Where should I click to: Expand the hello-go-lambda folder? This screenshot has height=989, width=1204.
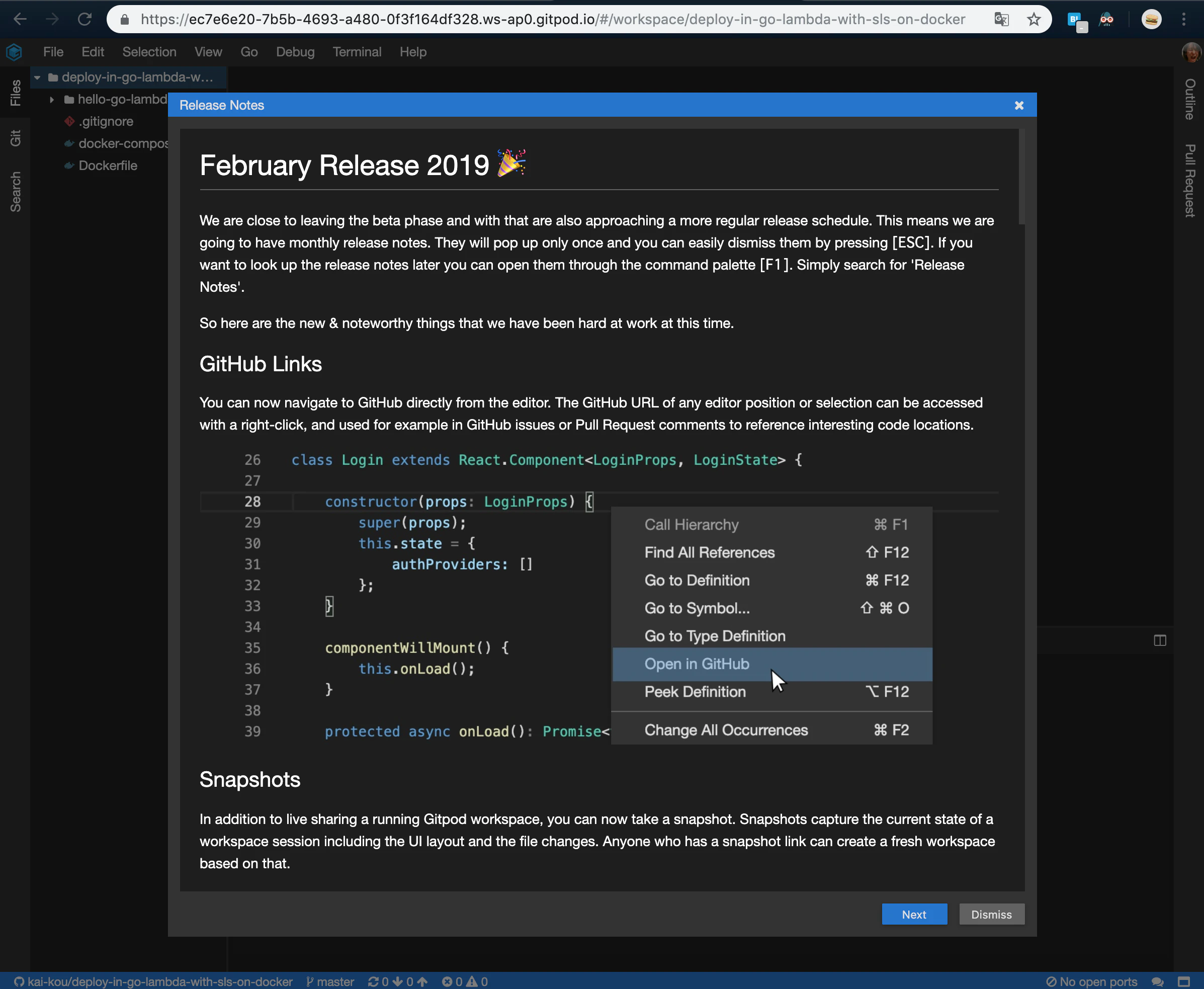[x=52, y=99]
